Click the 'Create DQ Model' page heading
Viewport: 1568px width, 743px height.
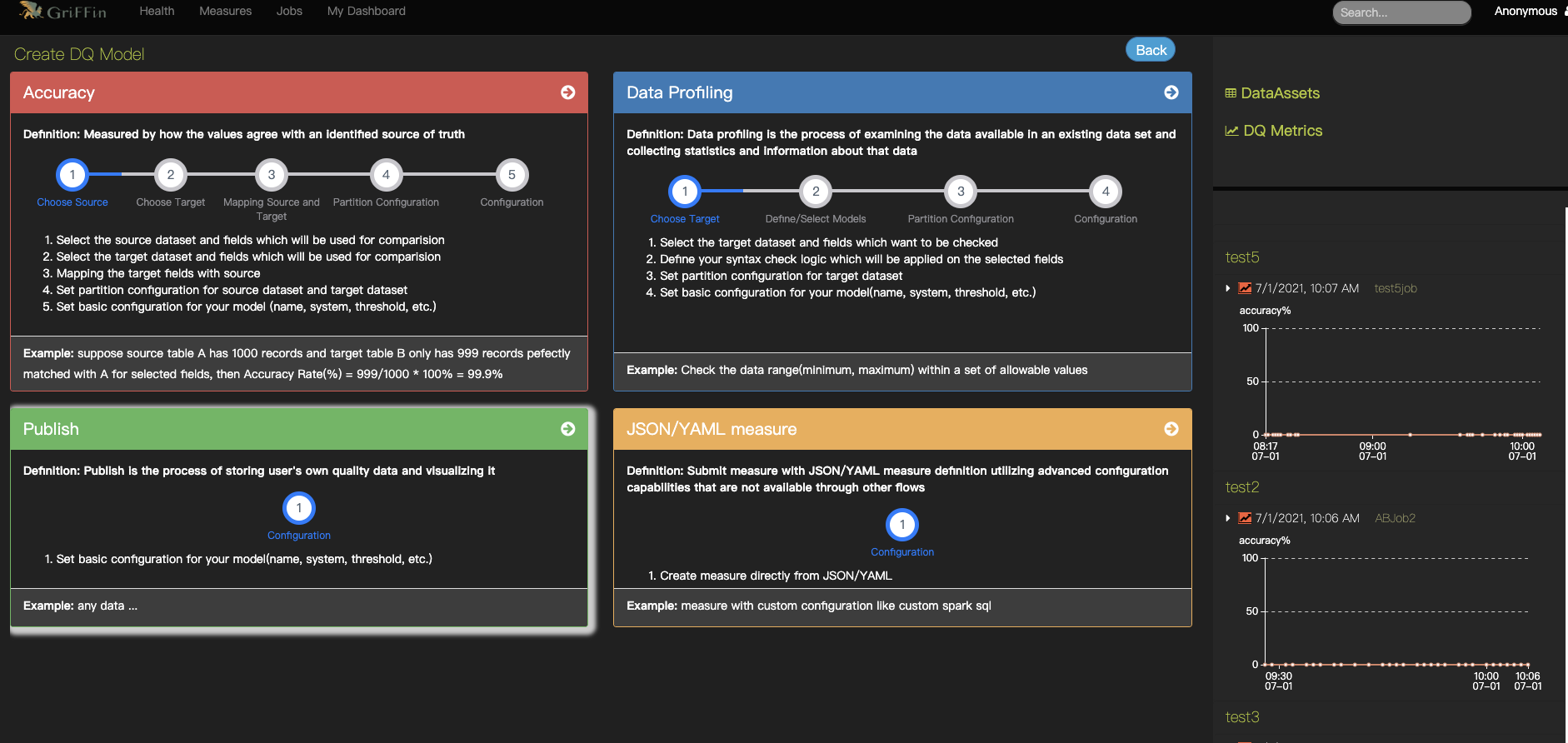pos(79,54)
